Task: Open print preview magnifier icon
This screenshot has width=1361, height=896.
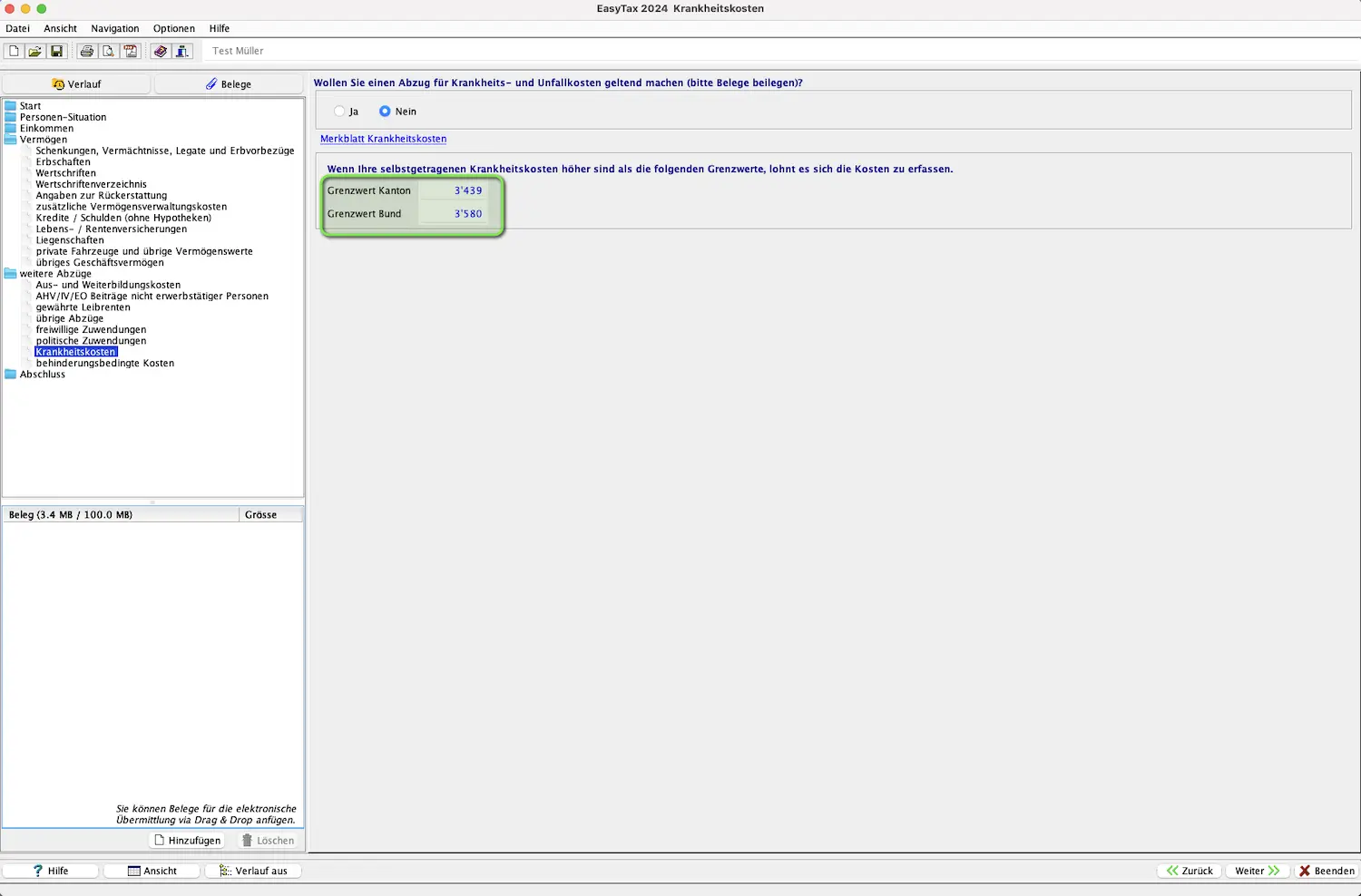Action: tap(108, 51)
